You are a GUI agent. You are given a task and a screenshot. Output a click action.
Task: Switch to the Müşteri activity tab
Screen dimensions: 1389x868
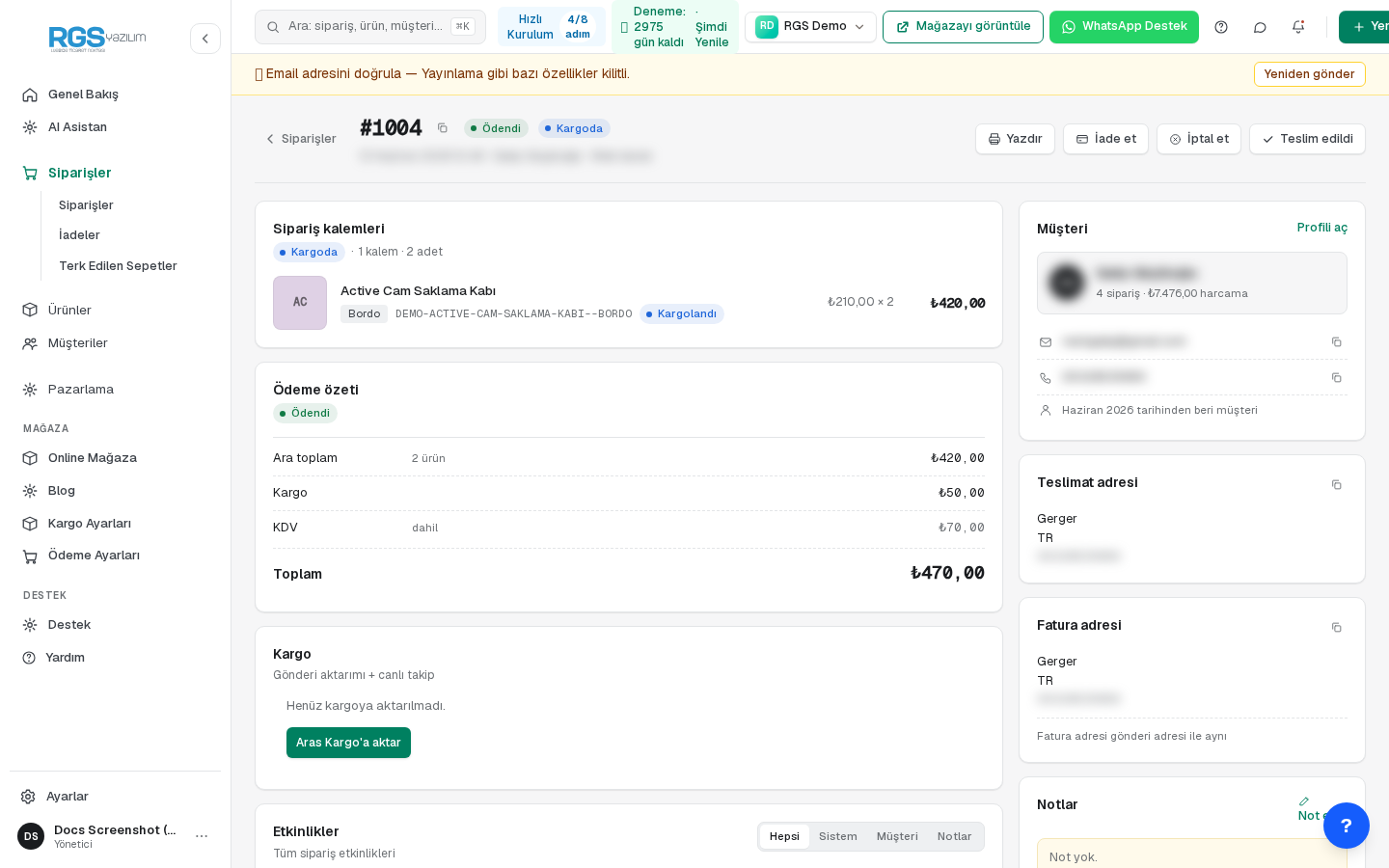[x=897, y=836]
